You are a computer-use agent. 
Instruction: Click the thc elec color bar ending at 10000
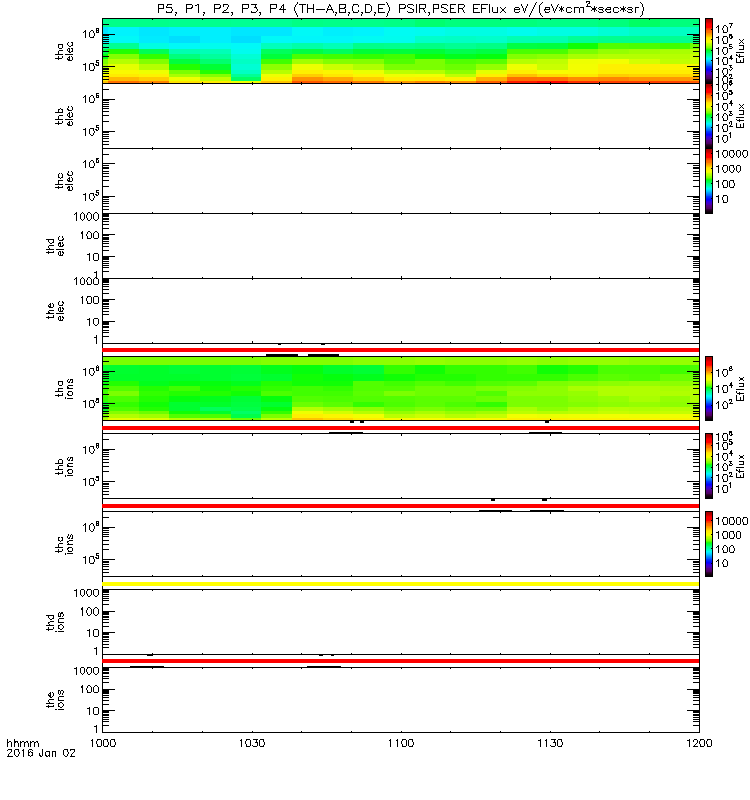(x=709, y=181)
